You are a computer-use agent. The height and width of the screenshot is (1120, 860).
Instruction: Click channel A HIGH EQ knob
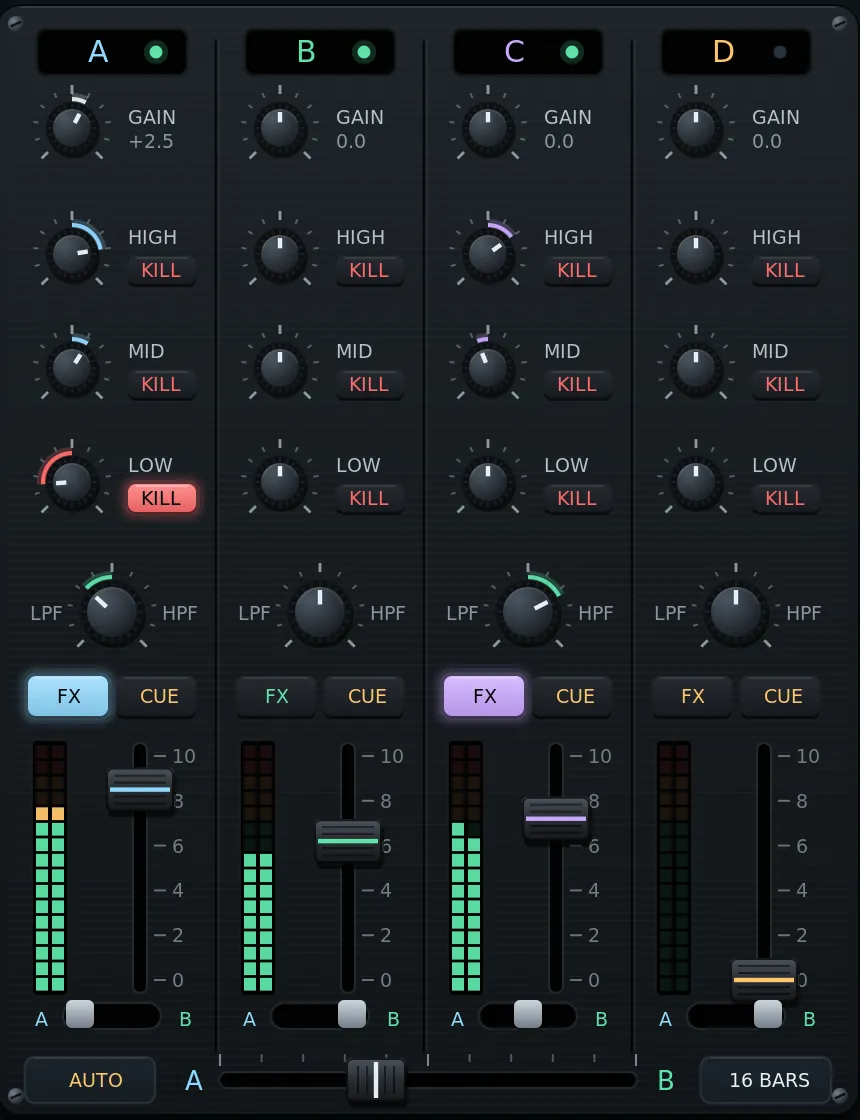point(72,254)
